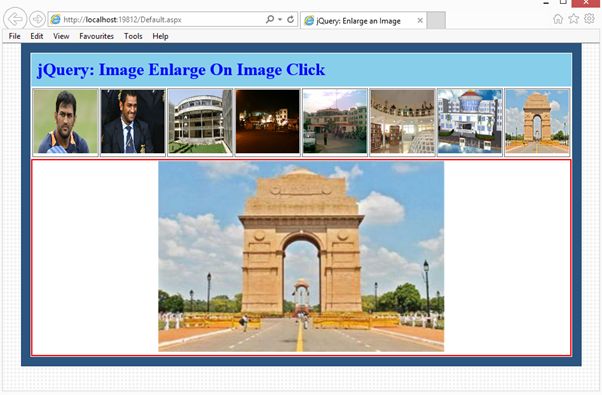
Task: Click thumbnail of man in dark suit
Action: click(x=133, y=121)
